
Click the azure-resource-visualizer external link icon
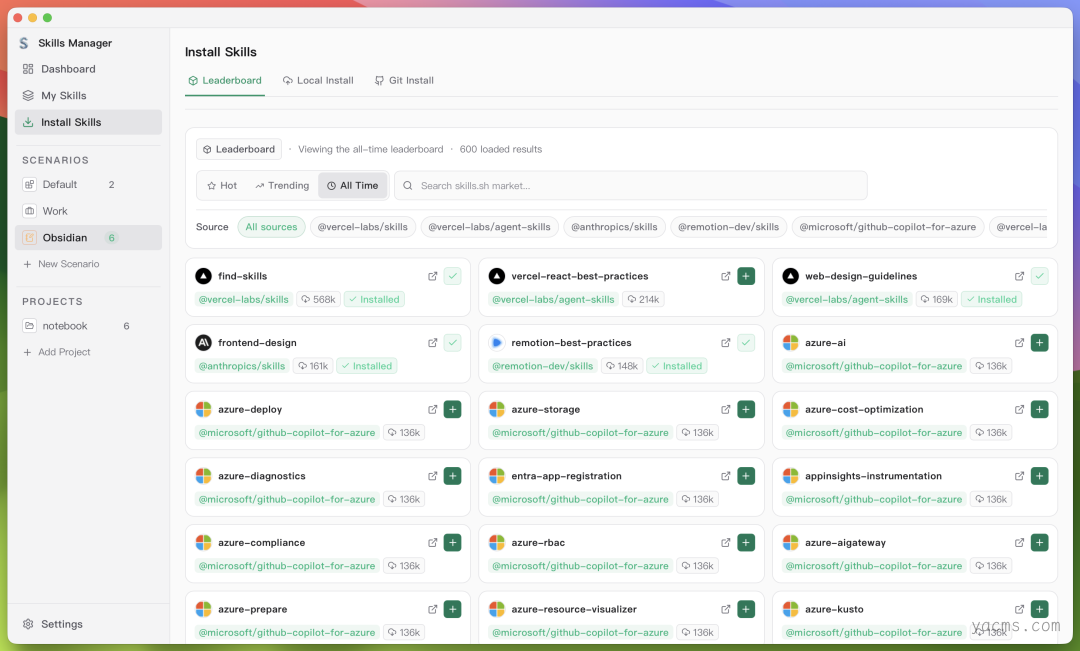coord(726,609)
